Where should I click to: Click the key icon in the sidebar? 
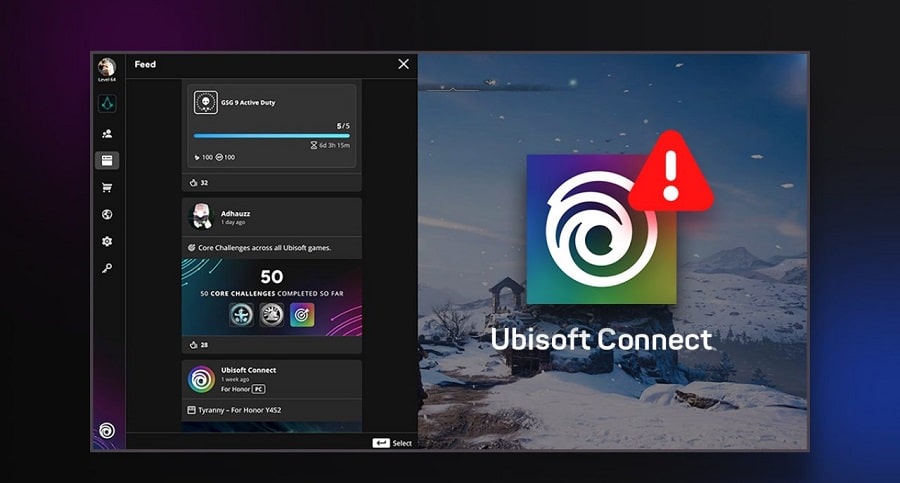pyautogui.click(x=107, y=268)
